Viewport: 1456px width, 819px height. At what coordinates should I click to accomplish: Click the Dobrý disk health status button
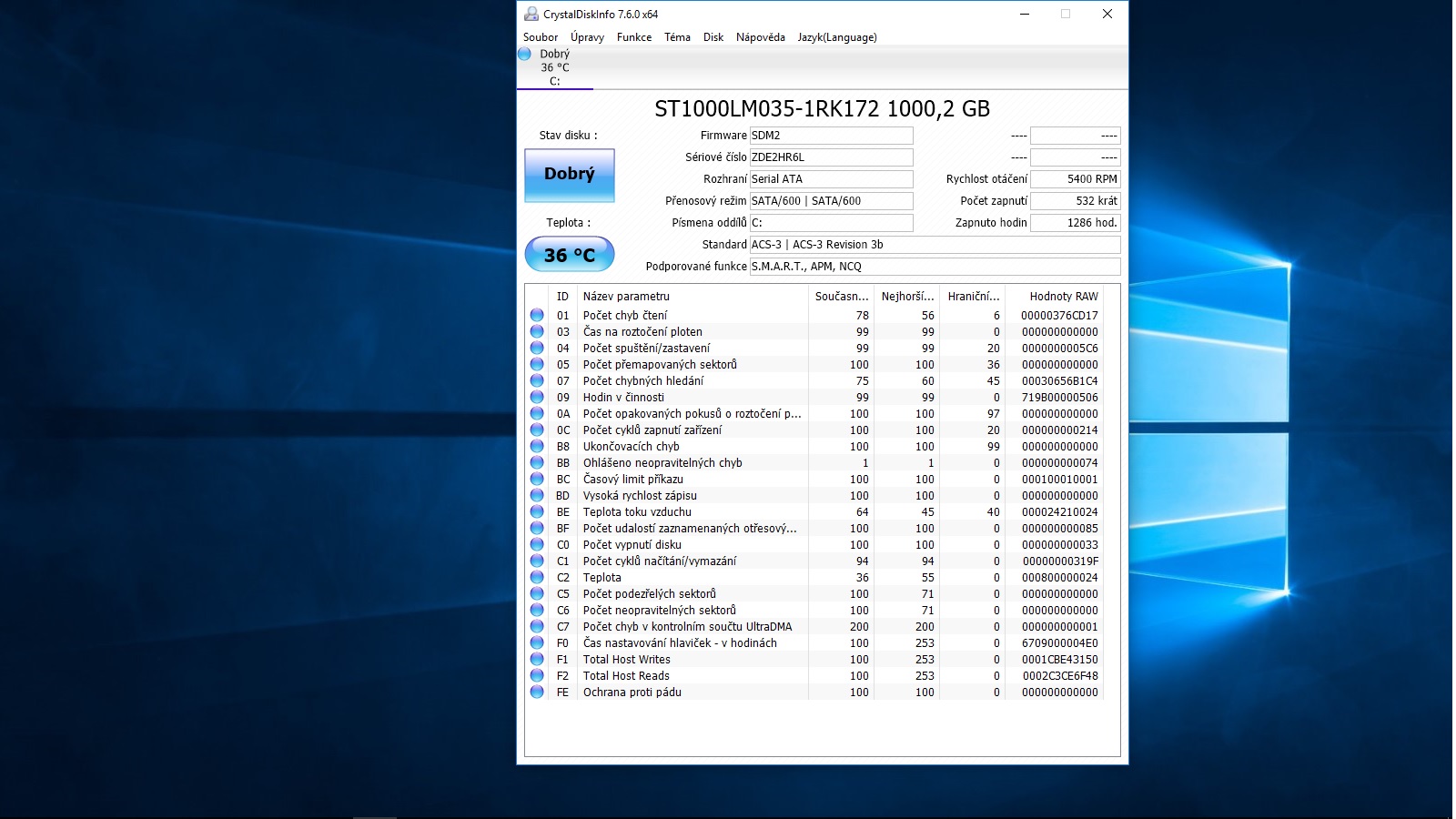(570, 175)
